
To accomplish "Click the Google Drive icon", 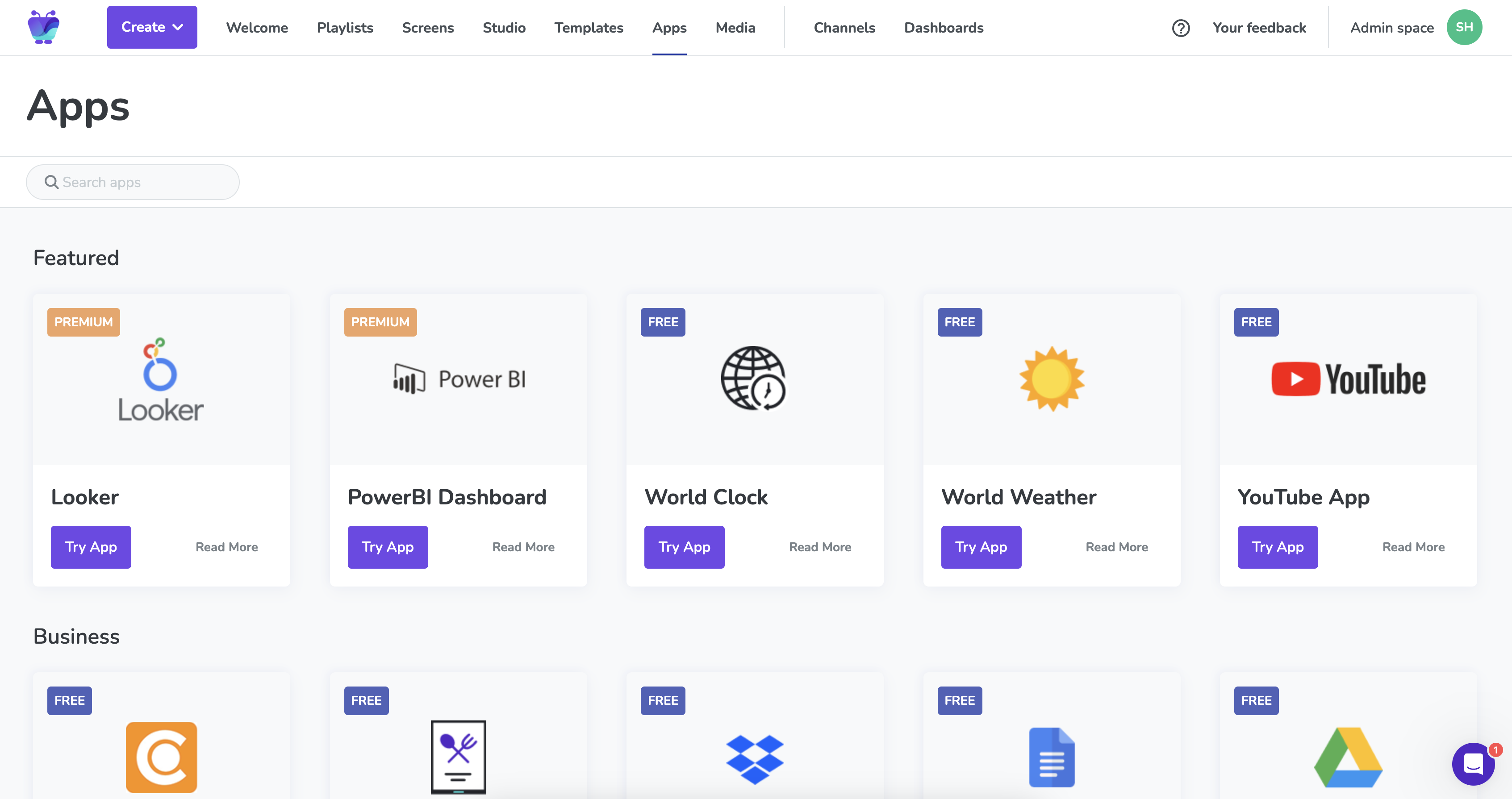I will point(1348,757).
